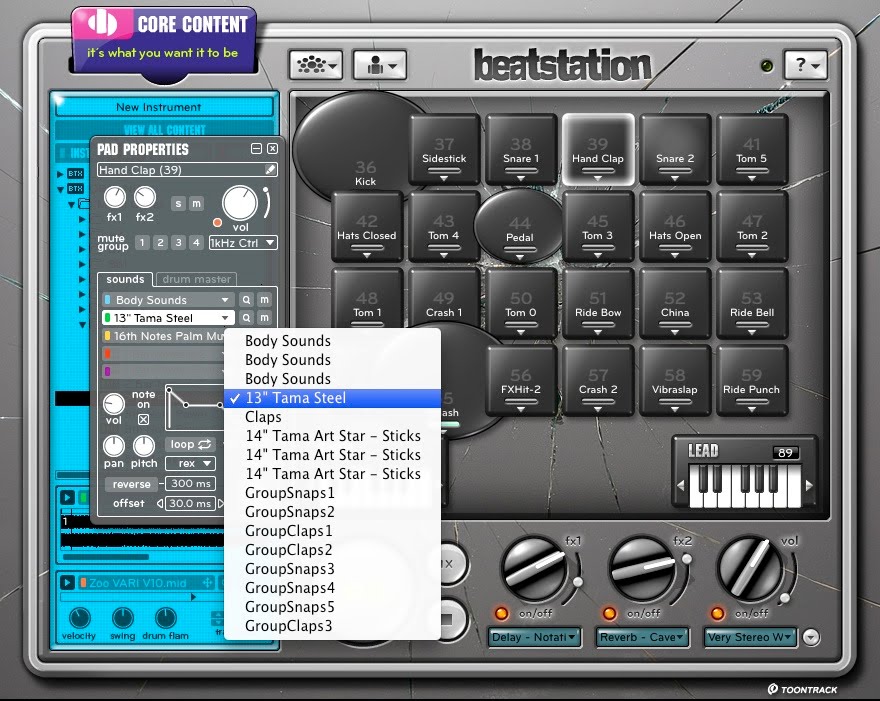Screen dimensions: 880x701
Task: Click the New Instrument button
Action: (x=165, y=107)
